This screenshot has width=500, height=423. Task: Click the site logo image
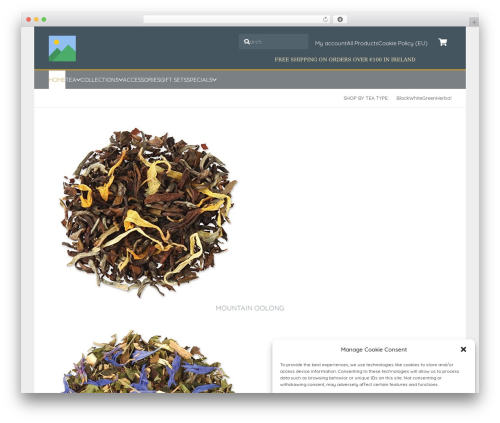pyautogui.click(x=62, y=49)
